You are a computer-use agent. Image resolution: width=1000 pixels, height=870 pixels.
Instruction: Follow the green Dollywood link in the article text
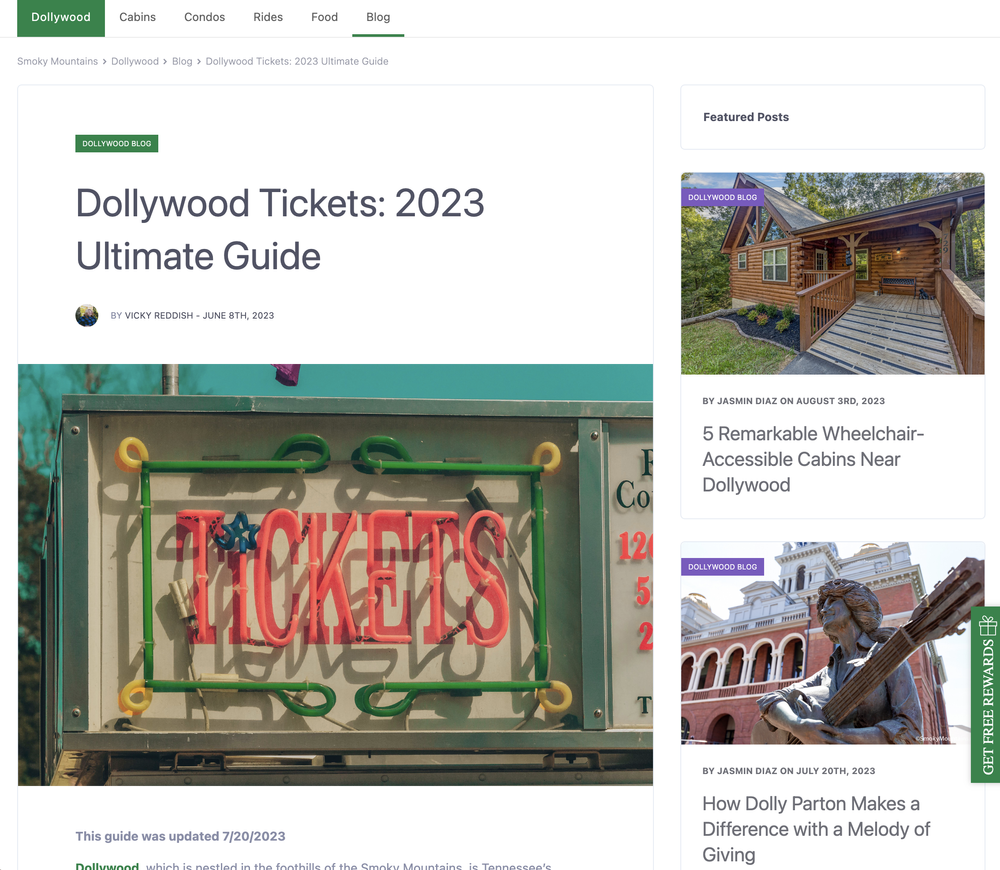(x=107, y=866)
